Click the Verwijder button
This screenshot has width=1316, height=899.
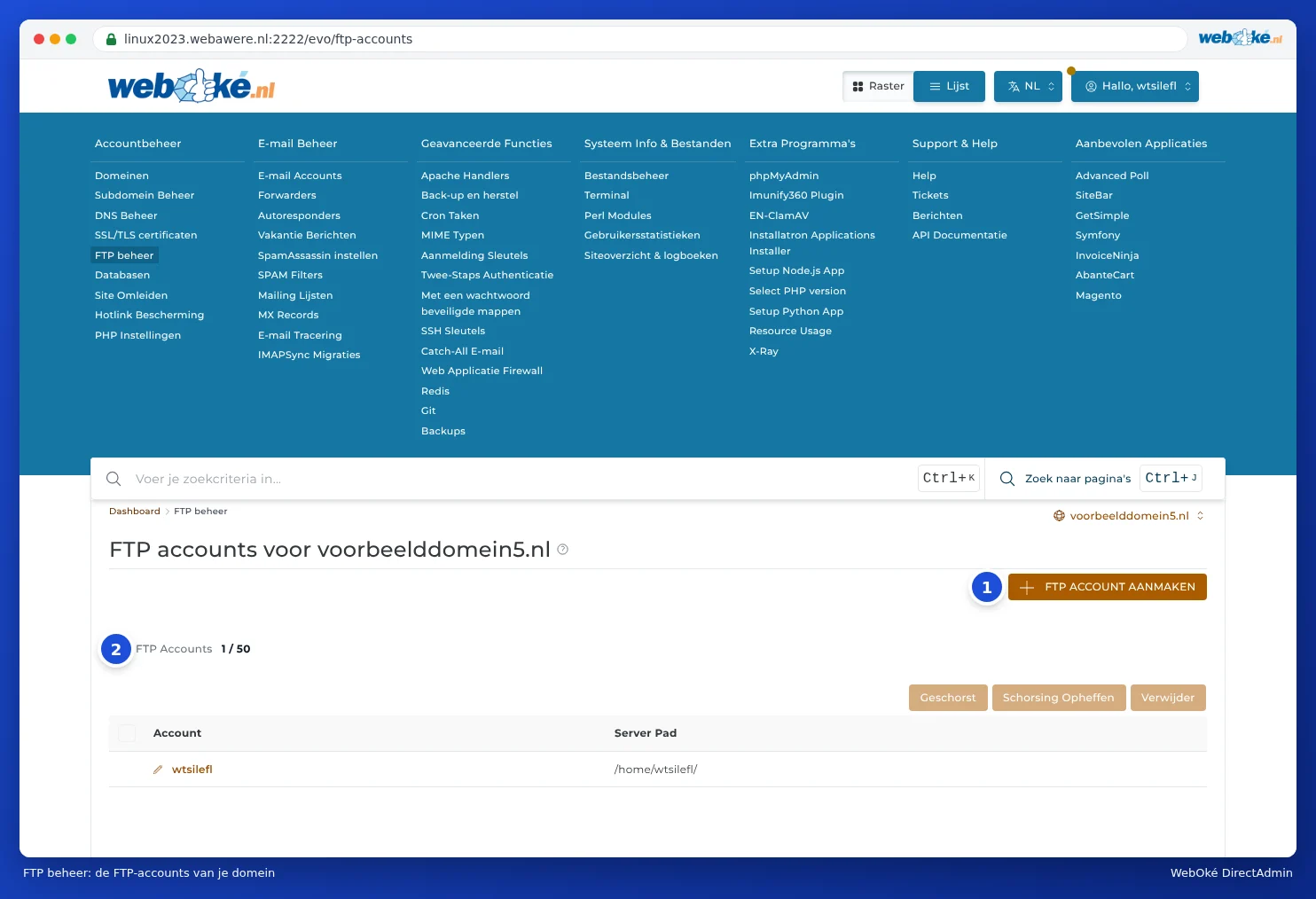pyautogui.click(x=1168, y=698)
